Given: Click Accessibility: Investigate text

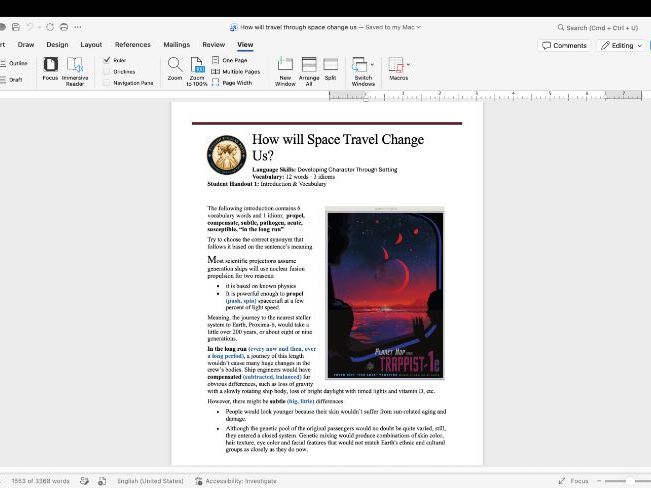Looking at the screenshot, I should point(241,481).
